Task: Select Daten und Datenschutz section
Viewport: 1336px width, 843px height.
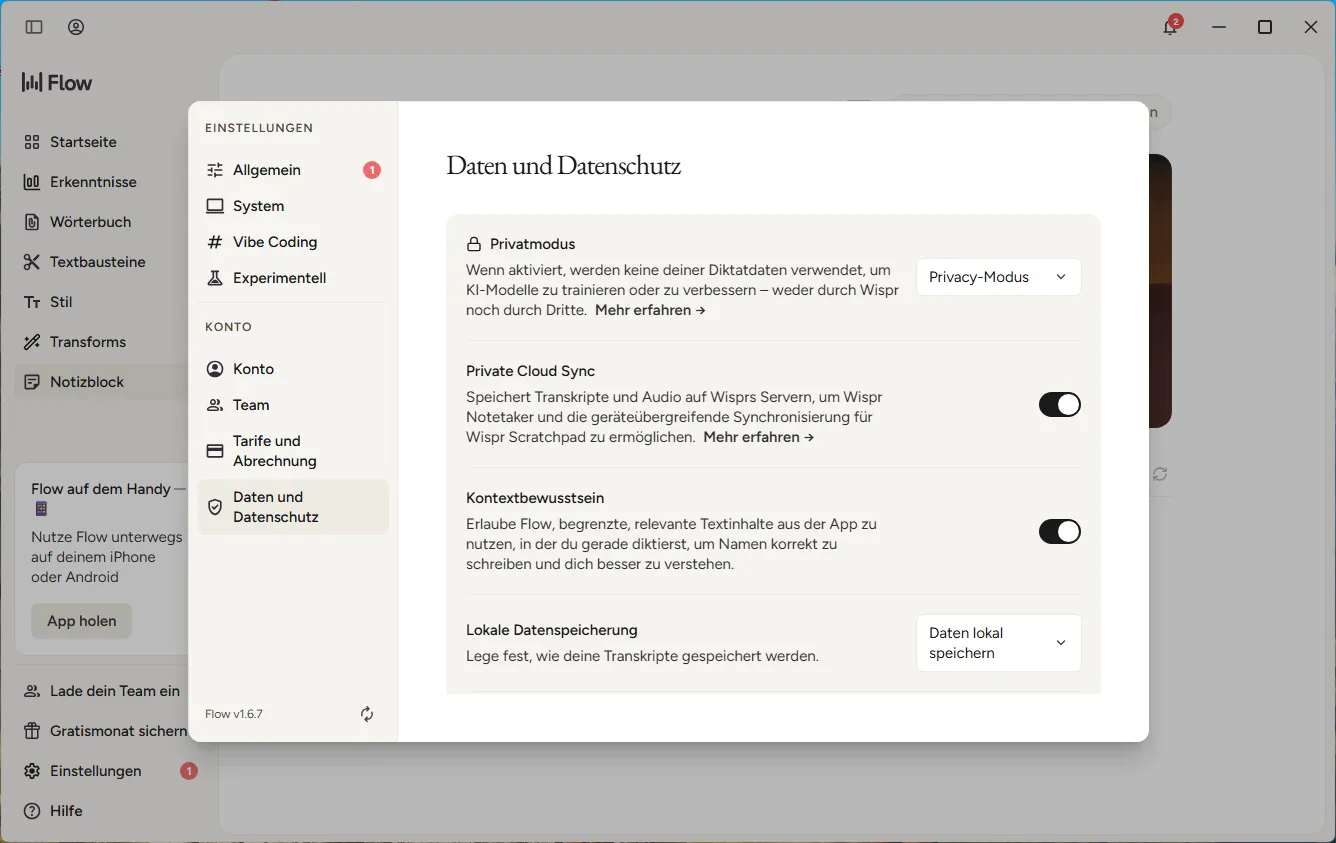Action: point(293,507)
